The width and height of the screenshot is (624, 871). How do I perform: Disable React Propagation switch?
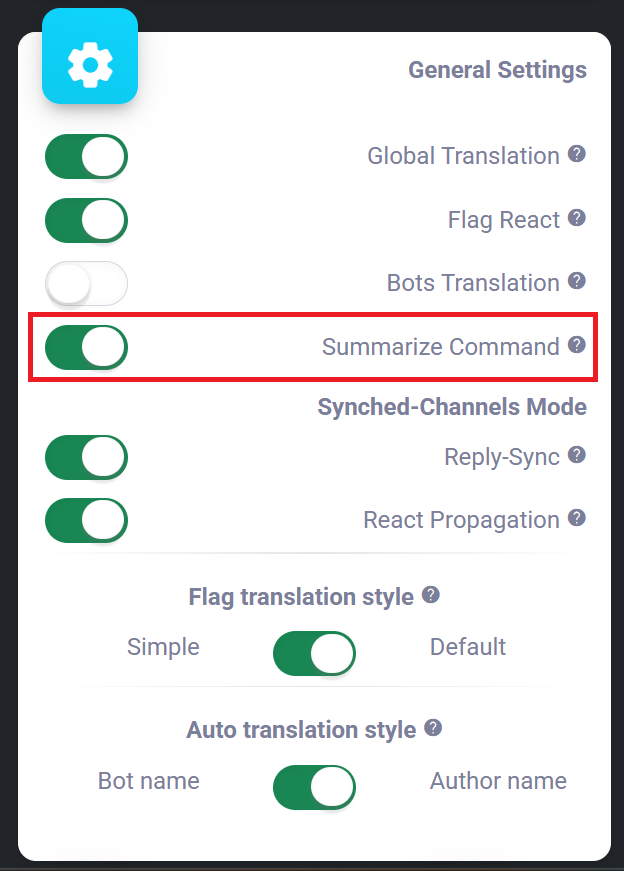[x=87, y=520]
